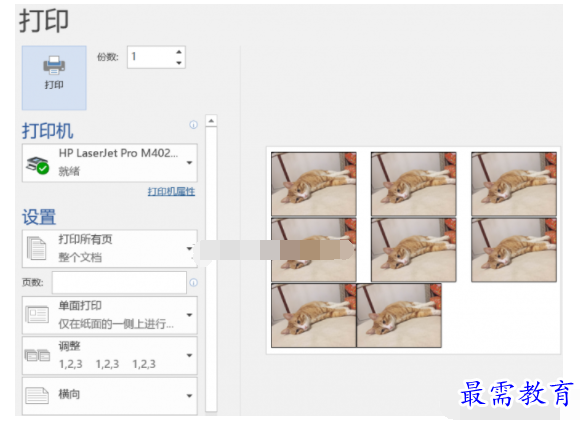The width and height of the screenshot is (582, 425).
Task: Click the collated pages icon
Action: (37, 355)
